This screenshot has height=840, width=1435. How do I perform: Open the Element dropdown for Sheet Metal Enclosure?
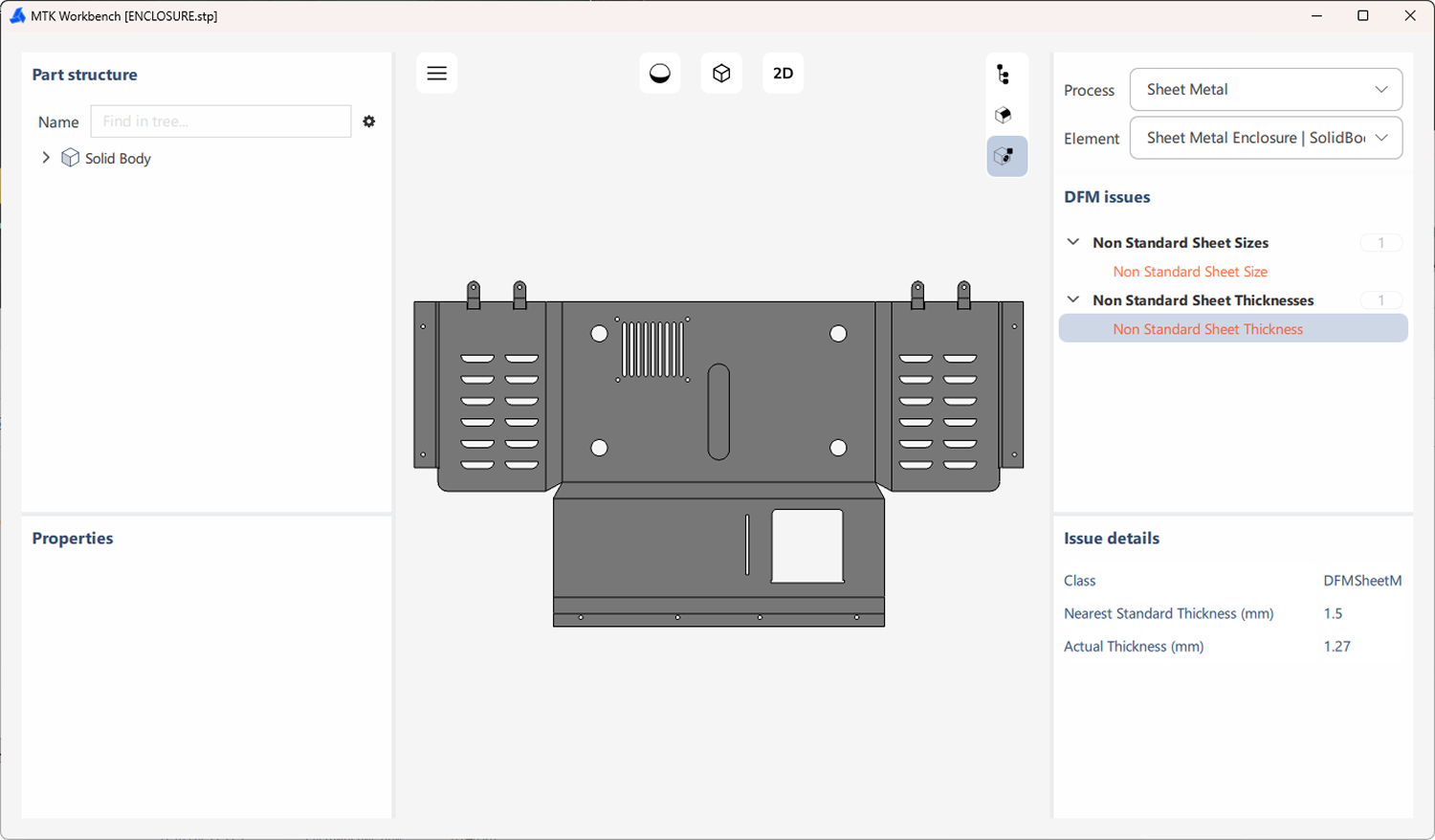[x=1266, y=138]
